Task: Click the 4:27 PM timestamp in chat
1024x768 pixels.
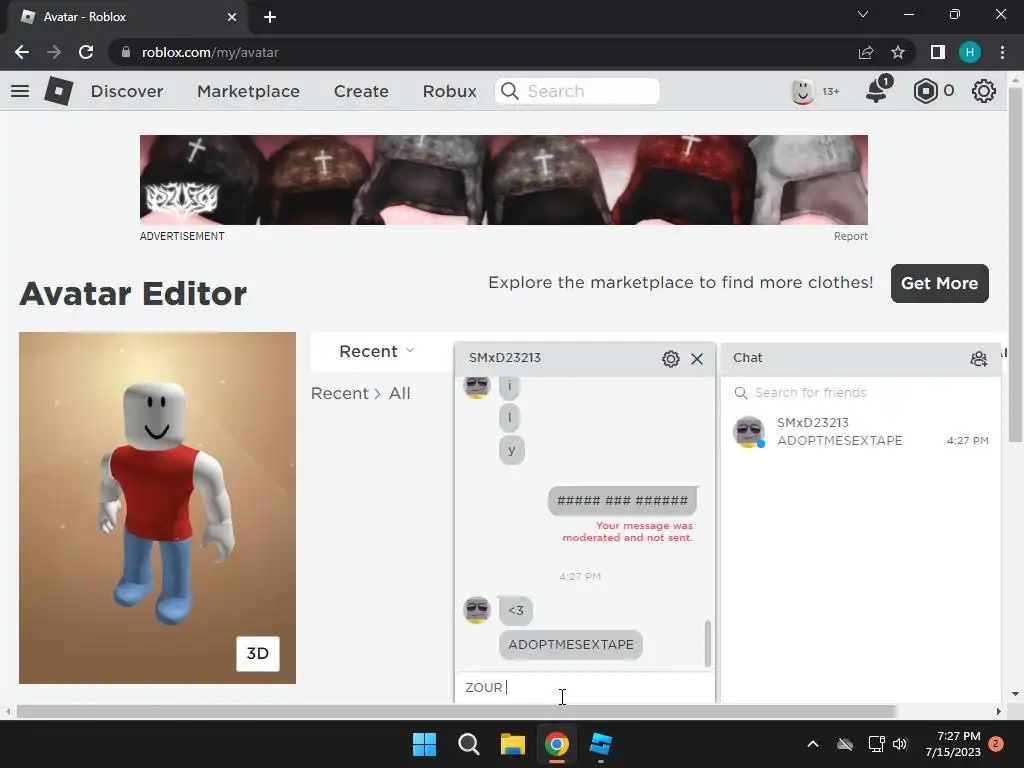Action: point(580,576)
